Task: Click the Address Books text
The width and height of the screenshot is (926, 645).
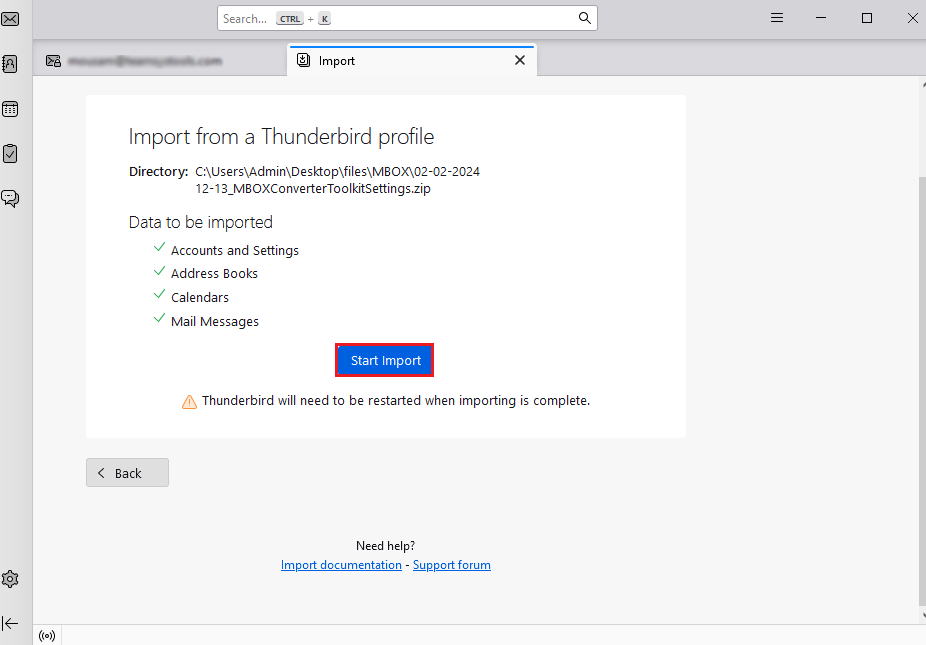Action: click(x=214, y=273)
